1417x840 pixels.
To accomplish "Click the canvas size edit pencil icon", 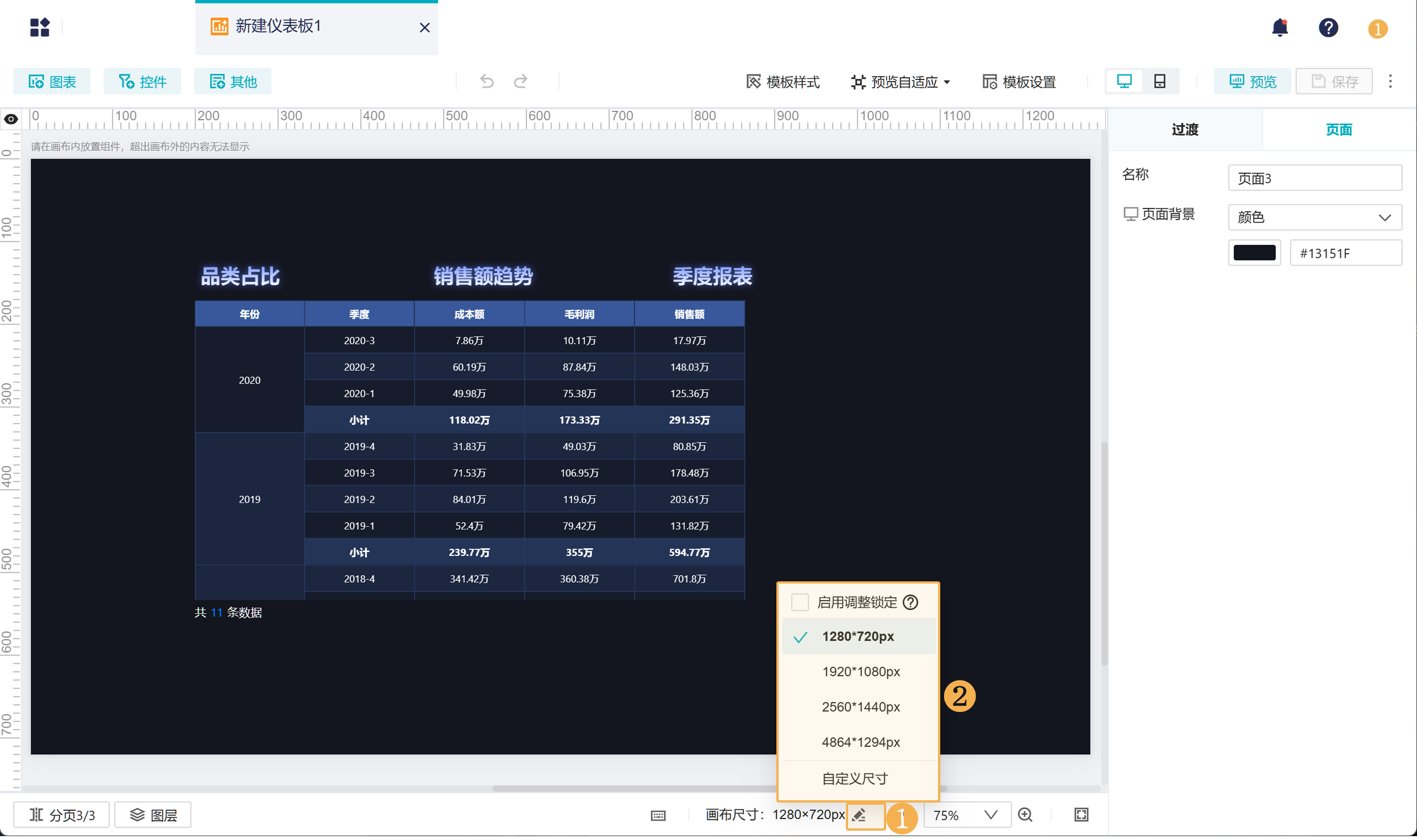I will click(x=859, y=815).
